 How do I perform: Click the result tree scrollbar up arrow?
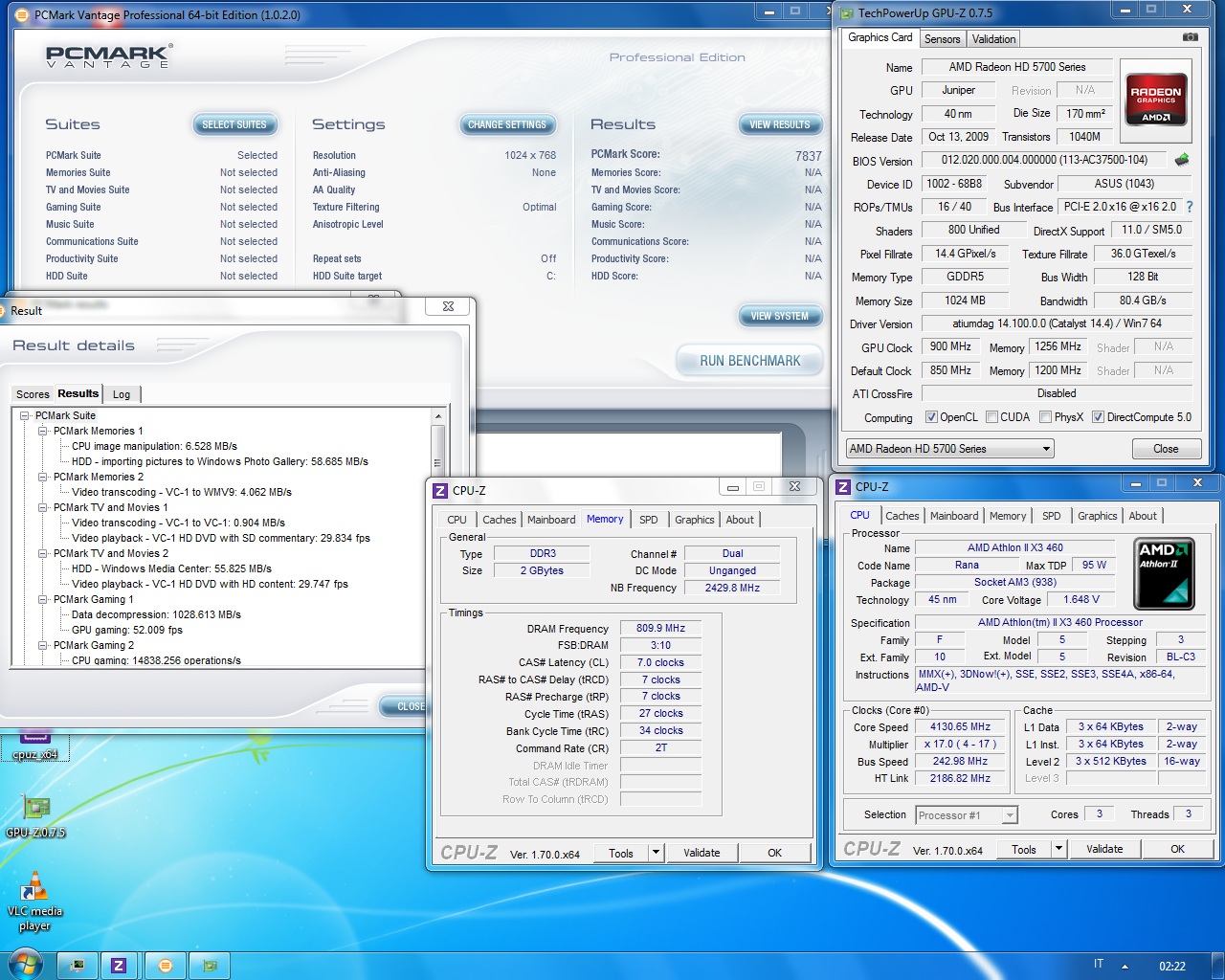(438, 416)
